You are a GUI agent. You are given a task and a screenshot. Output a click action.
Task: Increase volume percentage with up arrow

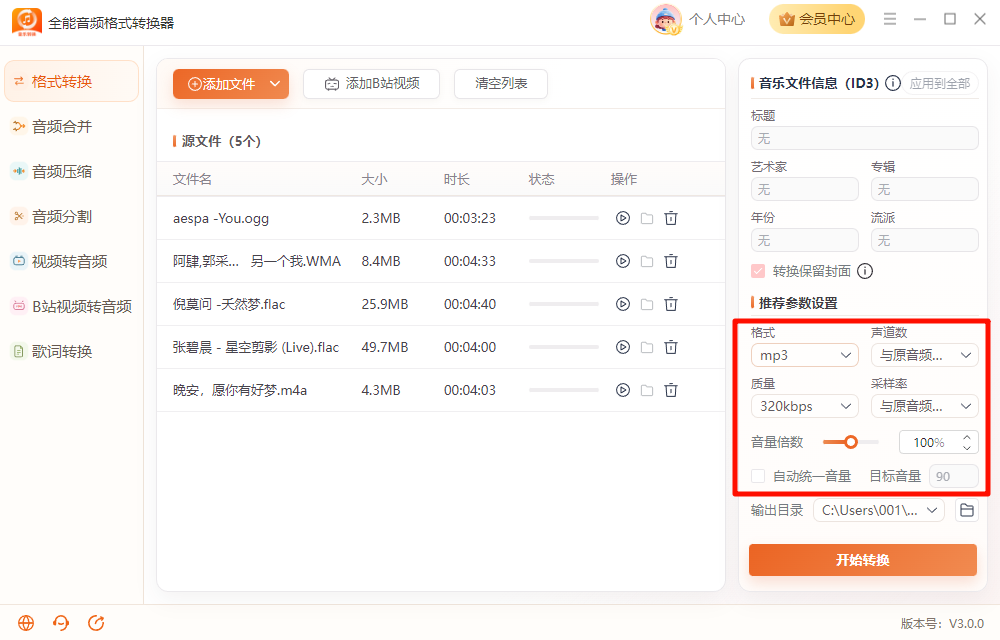(x=967, y=437)
